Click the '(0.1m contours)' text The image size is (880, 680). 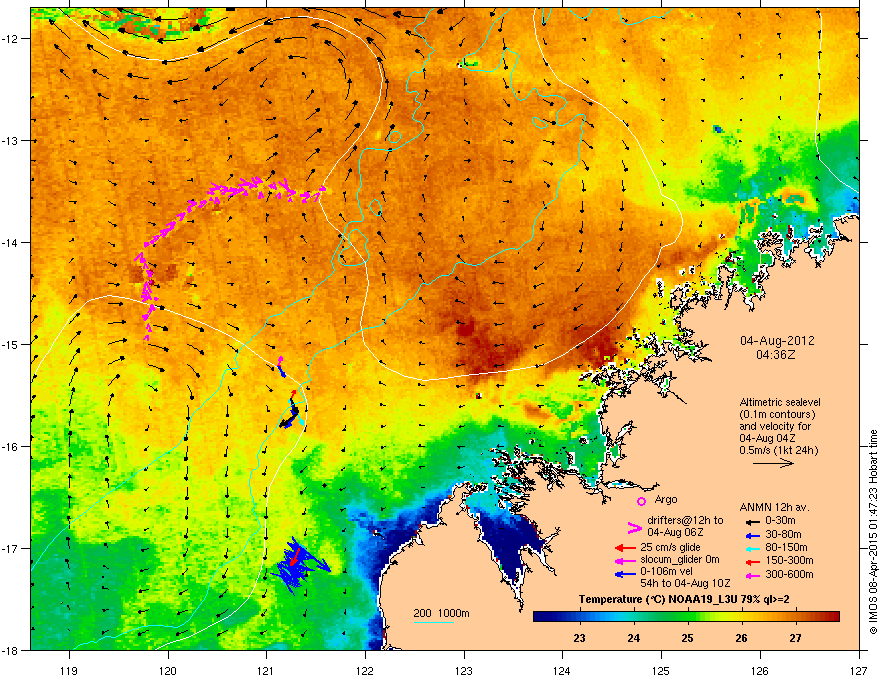click(777, 415)
